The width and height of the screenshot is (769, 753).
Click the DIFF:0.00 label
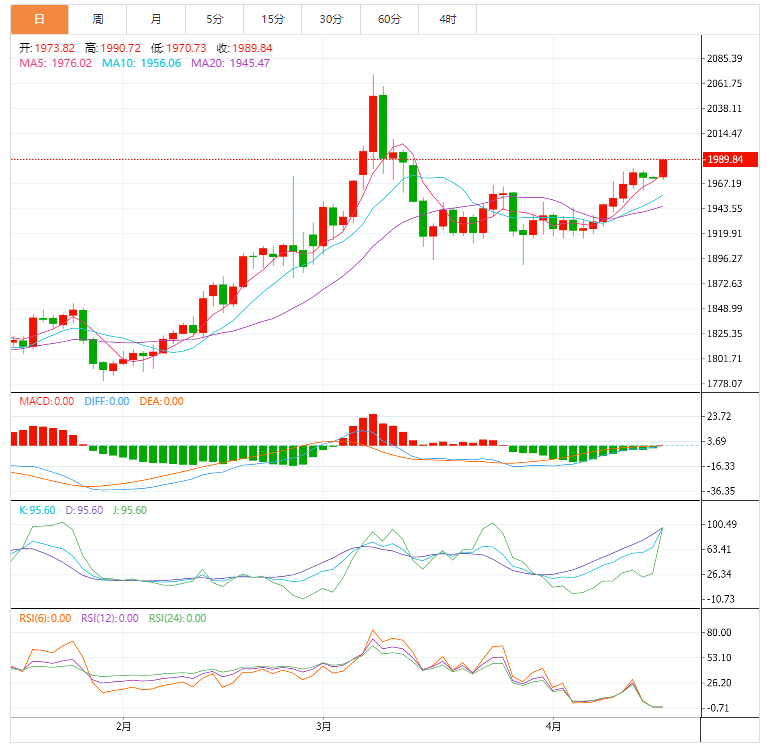coord(107,401)
